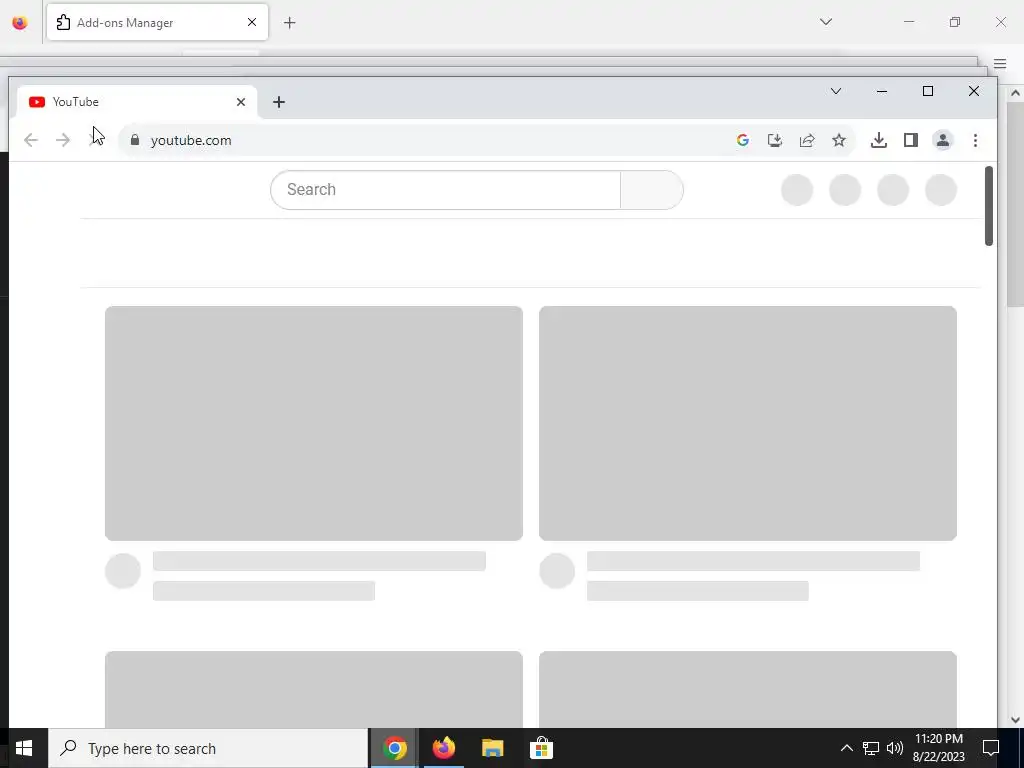Maximize the Chrome window

[x=928, y=91]
